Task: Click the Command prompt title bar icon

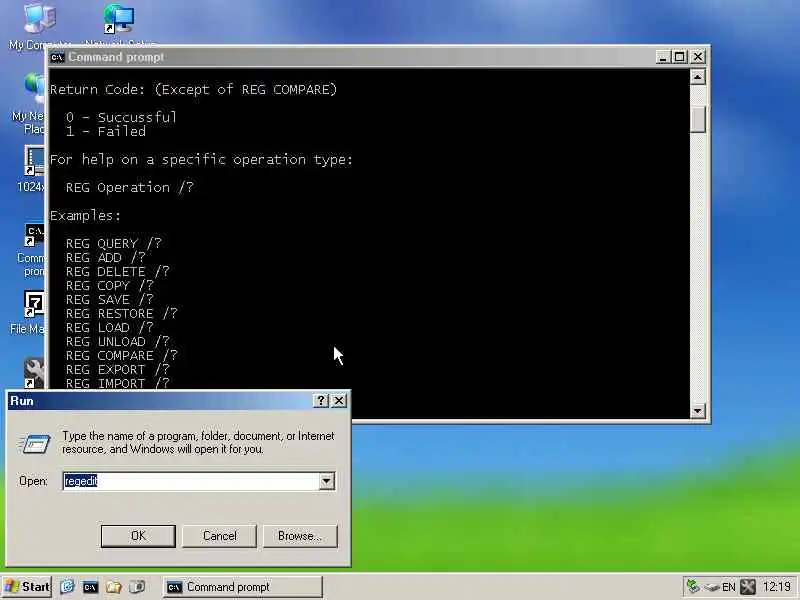Action: (x=57, y=57)
